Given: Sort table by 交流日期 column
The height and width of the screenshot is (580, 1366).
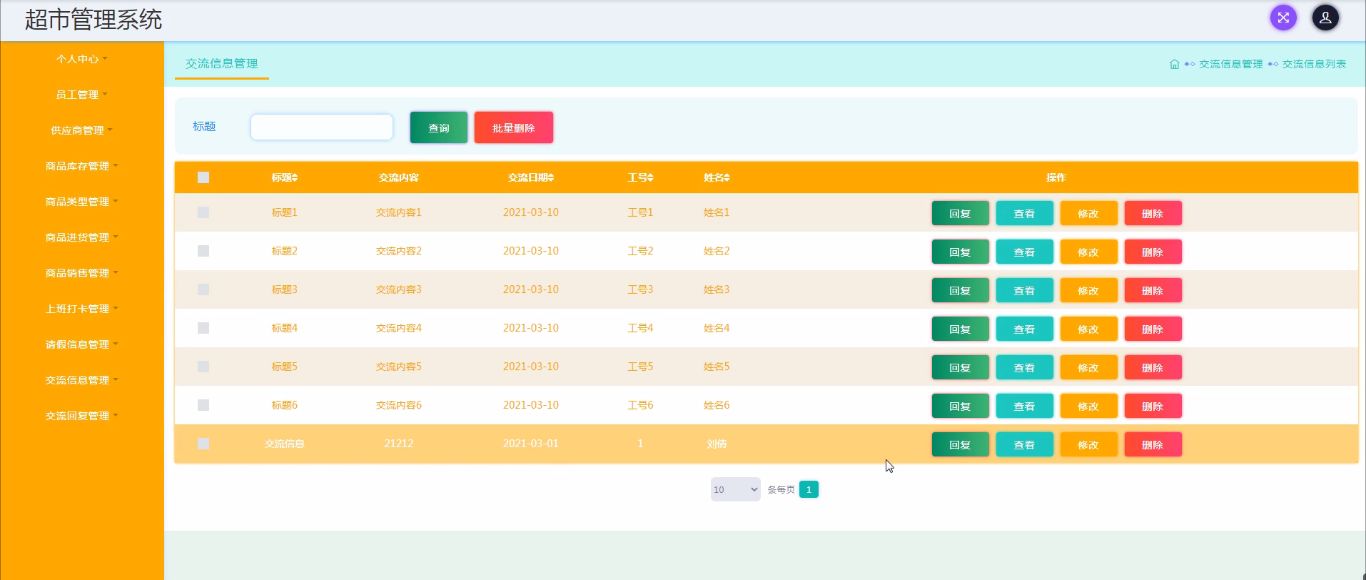Looking at the screenshot, I should point(530,178).
